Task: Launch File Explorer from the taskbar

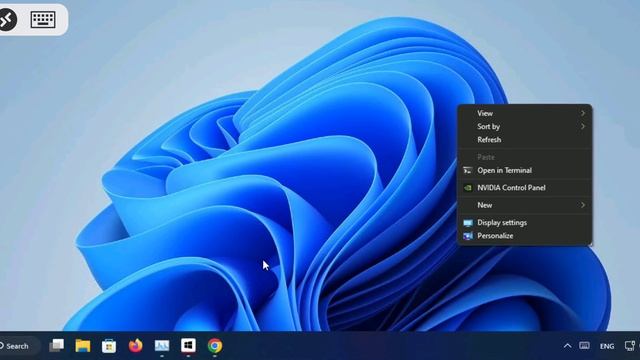Action: pos(83,346)
